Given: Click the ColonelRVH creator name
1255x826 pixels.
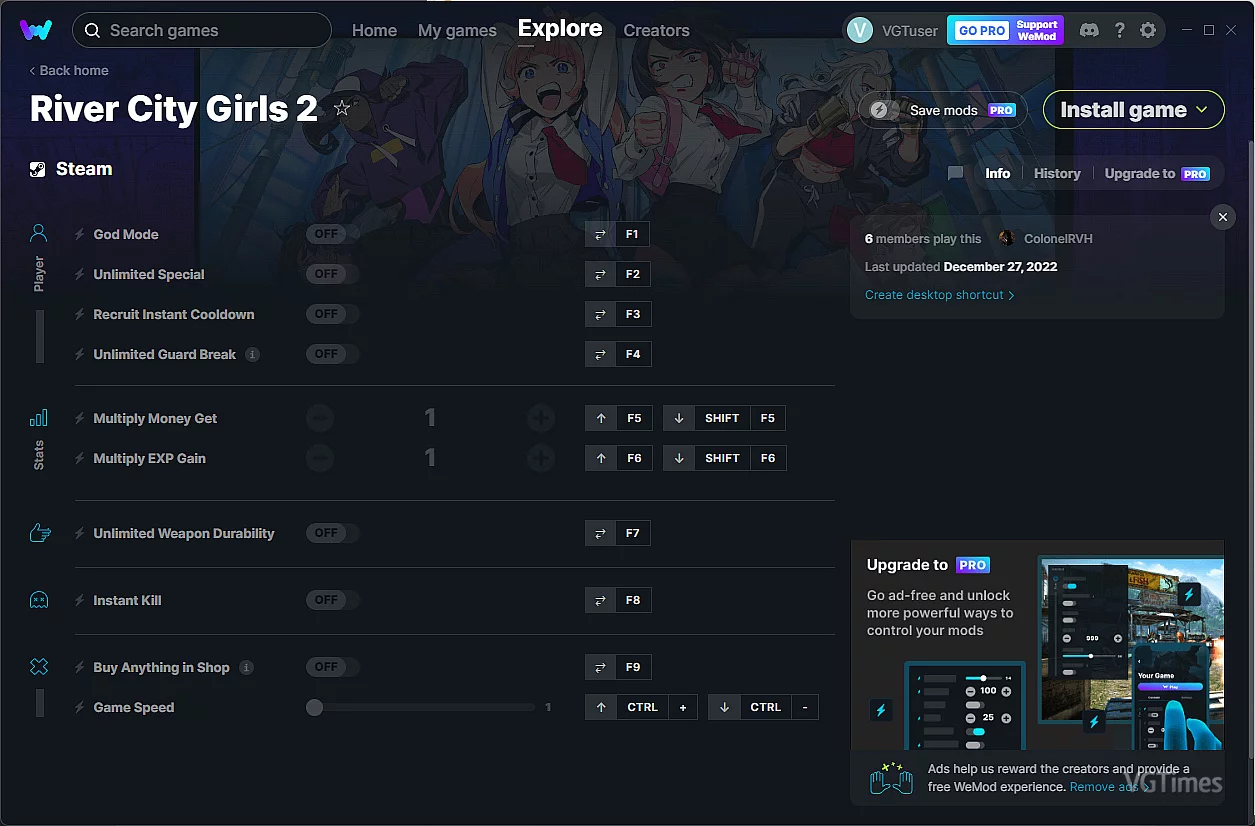Looking at the screenshot, I should (x=1058, y=239).
